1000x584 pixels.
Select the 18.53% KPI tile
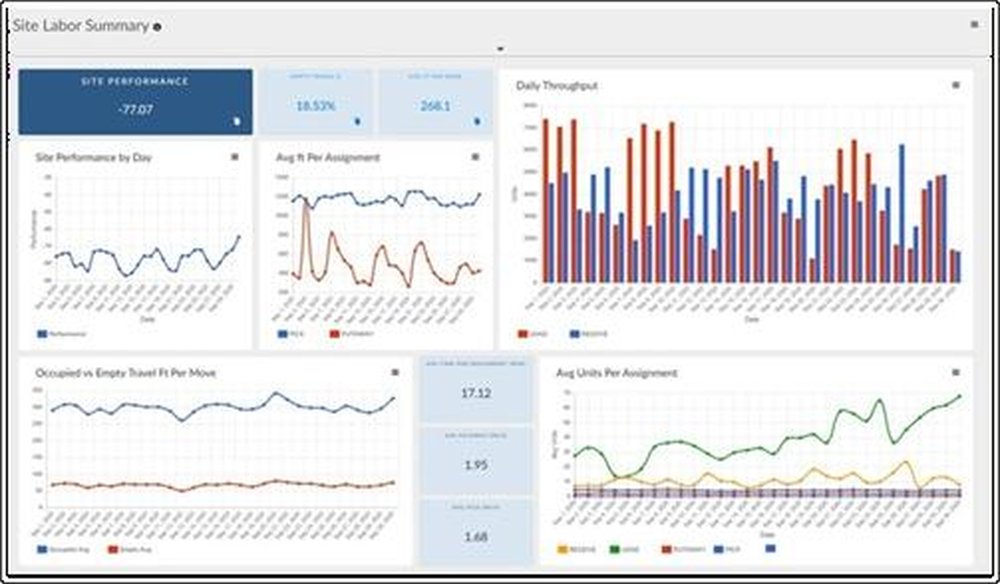click(x=315, y=102)
